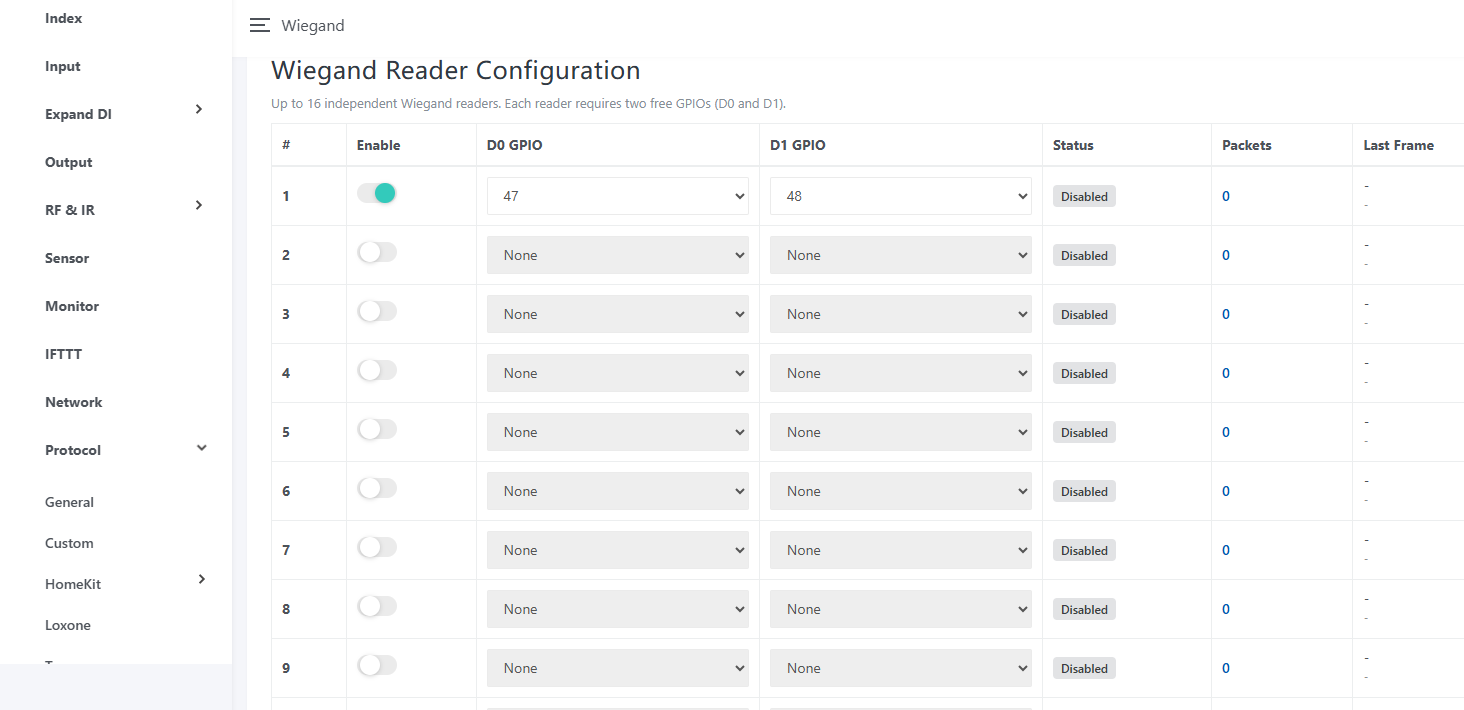Open reader 6 D1 GPIO dropdown
The width and height of the screenshot is (1464, 710).
click(901, 491)
